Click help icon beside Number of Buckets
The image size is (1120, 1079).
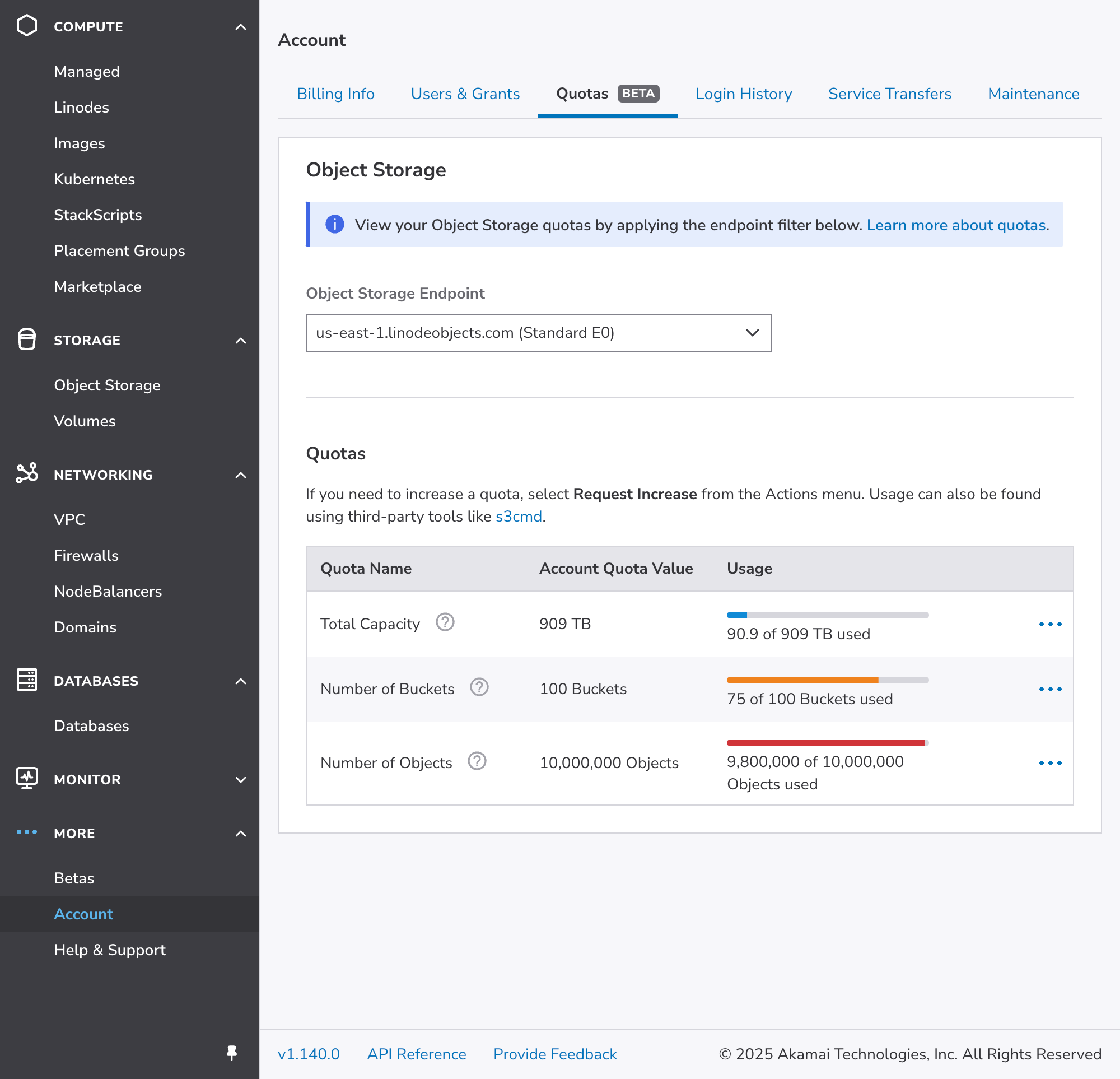click(x=479, y=687)
